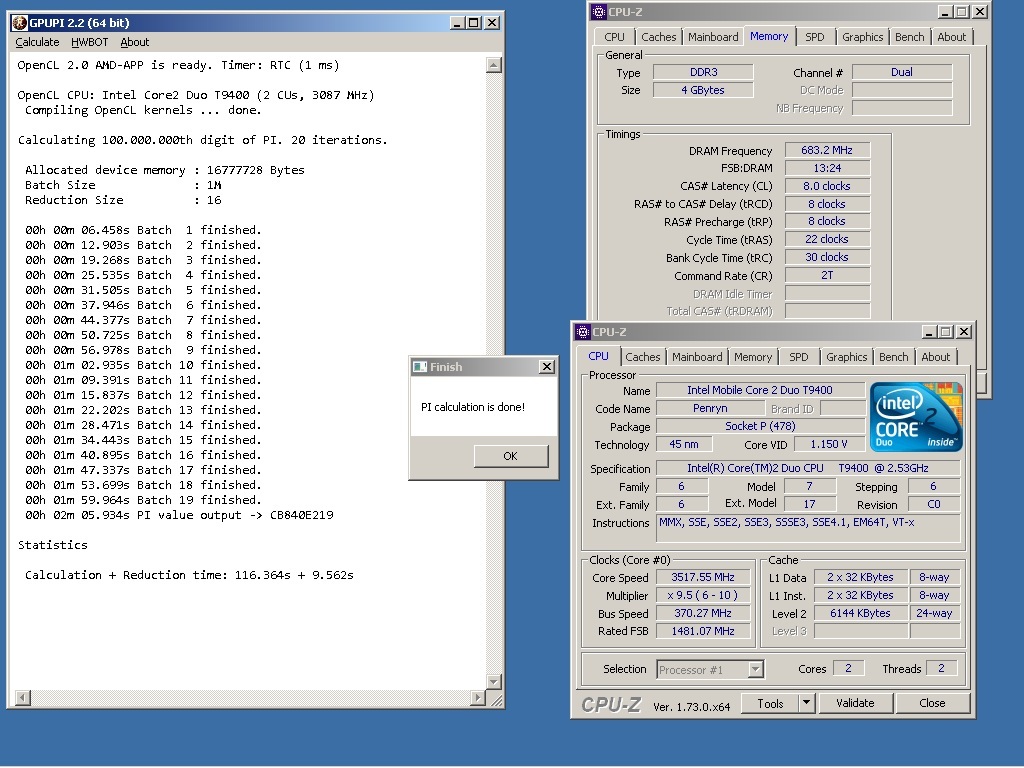Click the Core Speed value 3517.55 MHz
The height and width of the screenshot is (768, 1024).
click(x=703, y=577)
